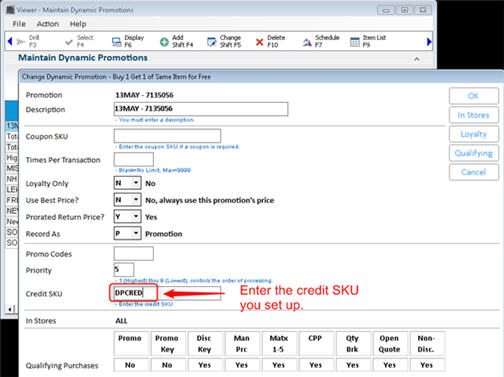Click the Schedule F7 icon
Viewport: 504px width, 377px height.
pyautogui.click(x=307, y=42)
